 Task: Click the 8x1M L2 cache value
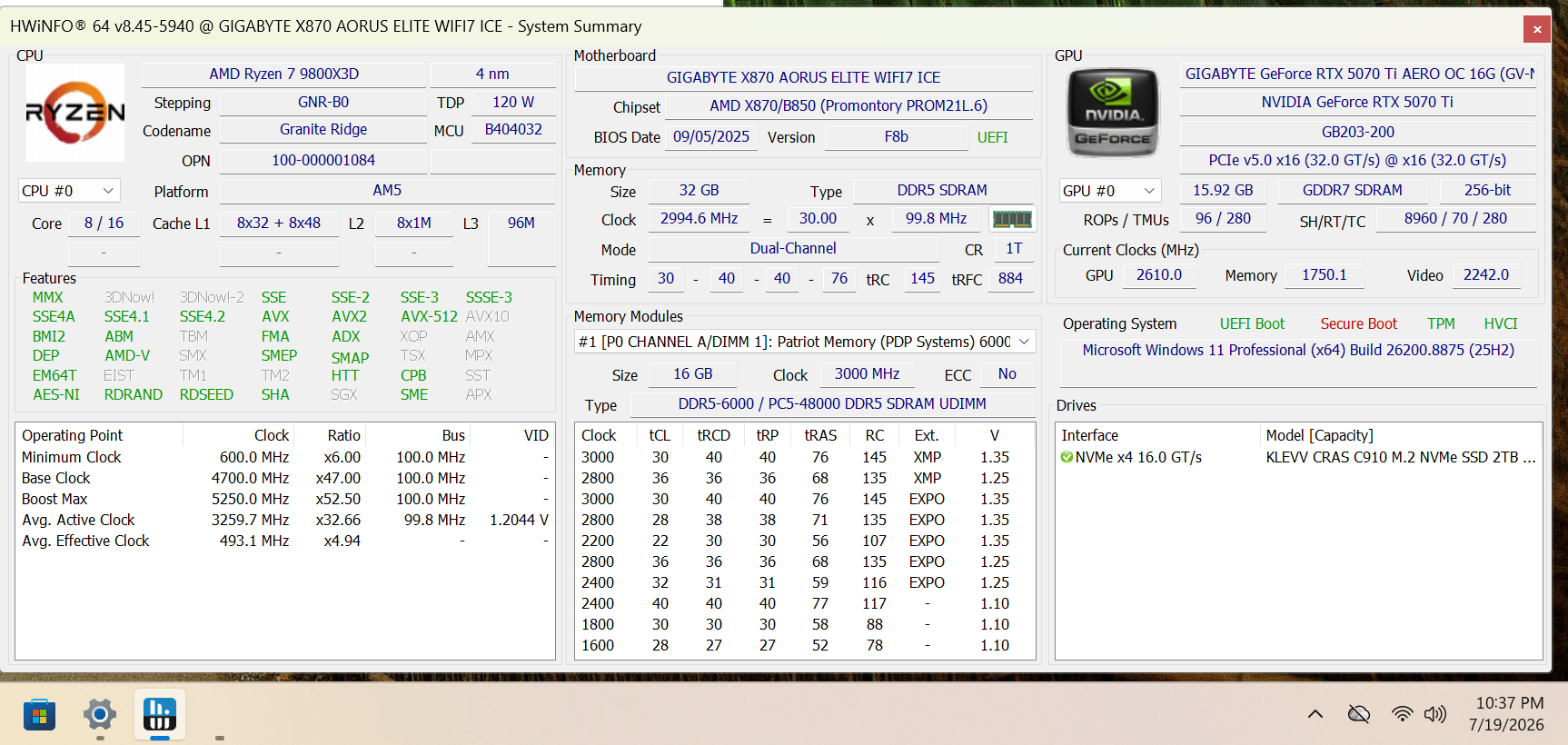[414, 223]
